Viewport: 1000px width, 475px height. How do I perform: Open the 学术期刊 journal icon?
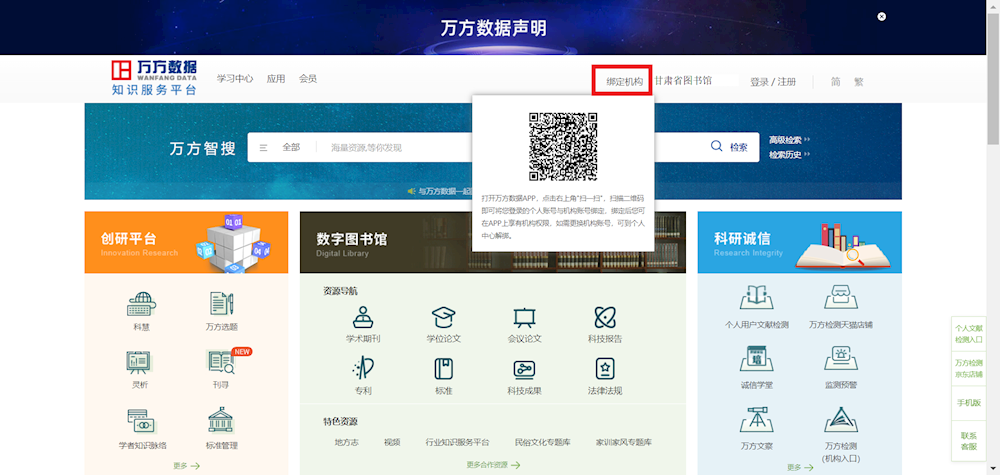(x=363, y=317)
